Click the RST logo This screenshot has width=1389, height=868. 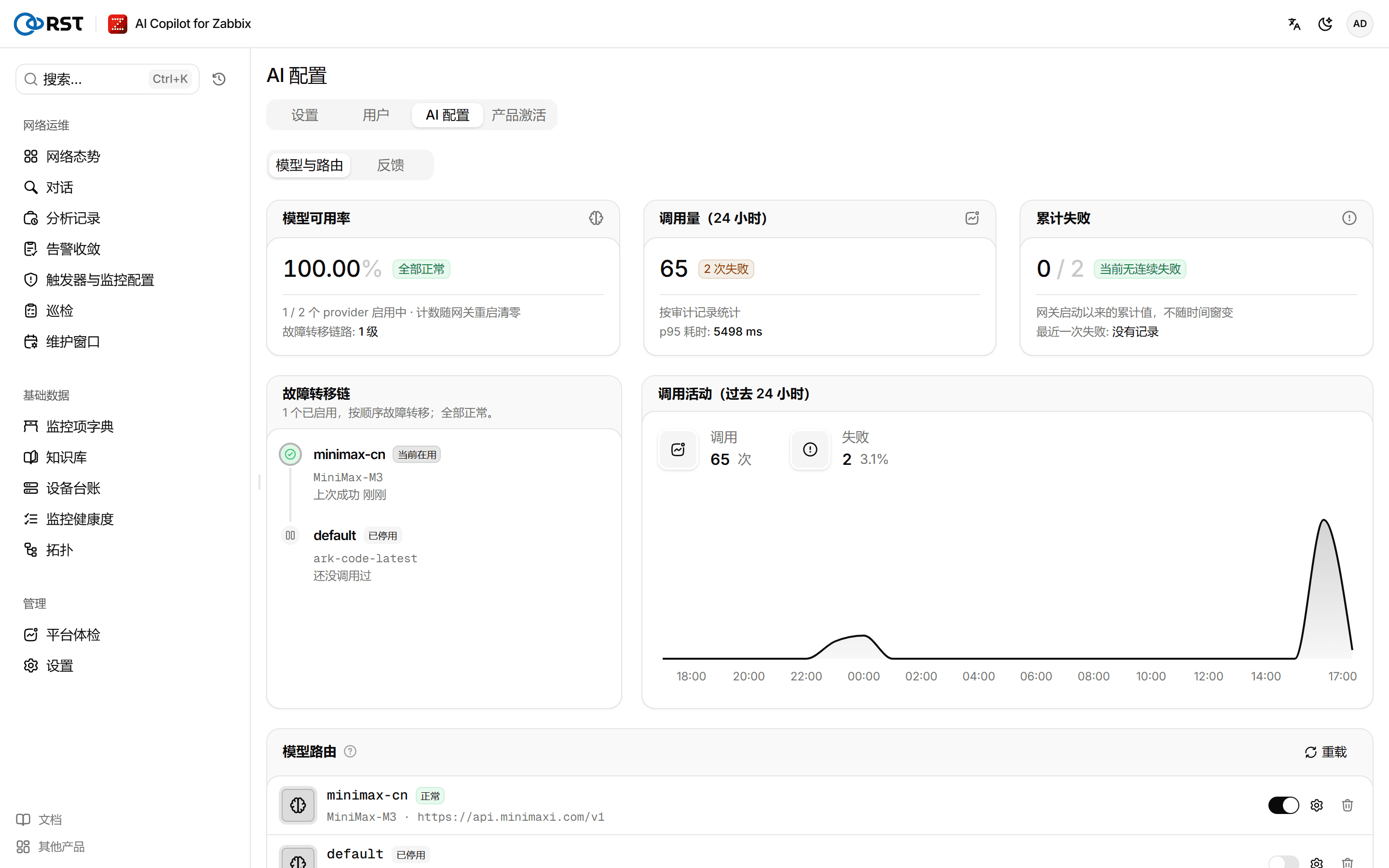click(x=49, y=24)
